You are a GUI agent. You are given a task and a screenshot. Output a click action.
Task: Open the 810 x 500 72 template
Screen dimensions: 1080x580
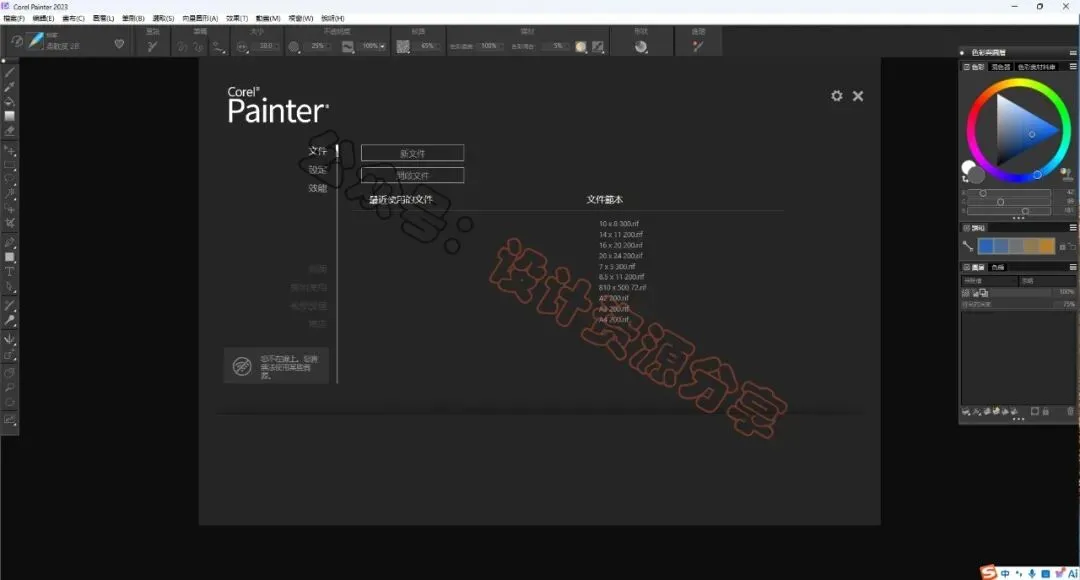point(622,287)
